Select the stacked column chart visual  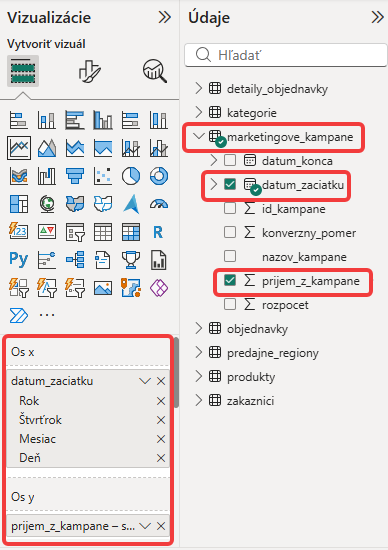[47, 120]
